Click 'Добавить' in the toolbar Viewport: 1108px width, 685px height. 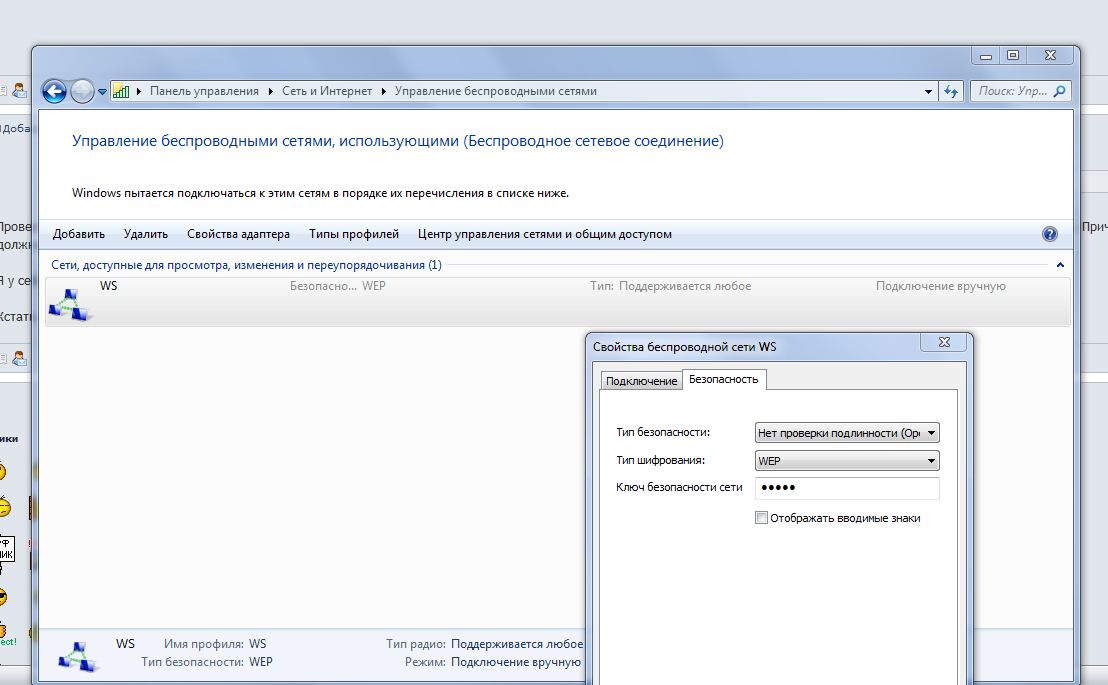coord(78,234)
